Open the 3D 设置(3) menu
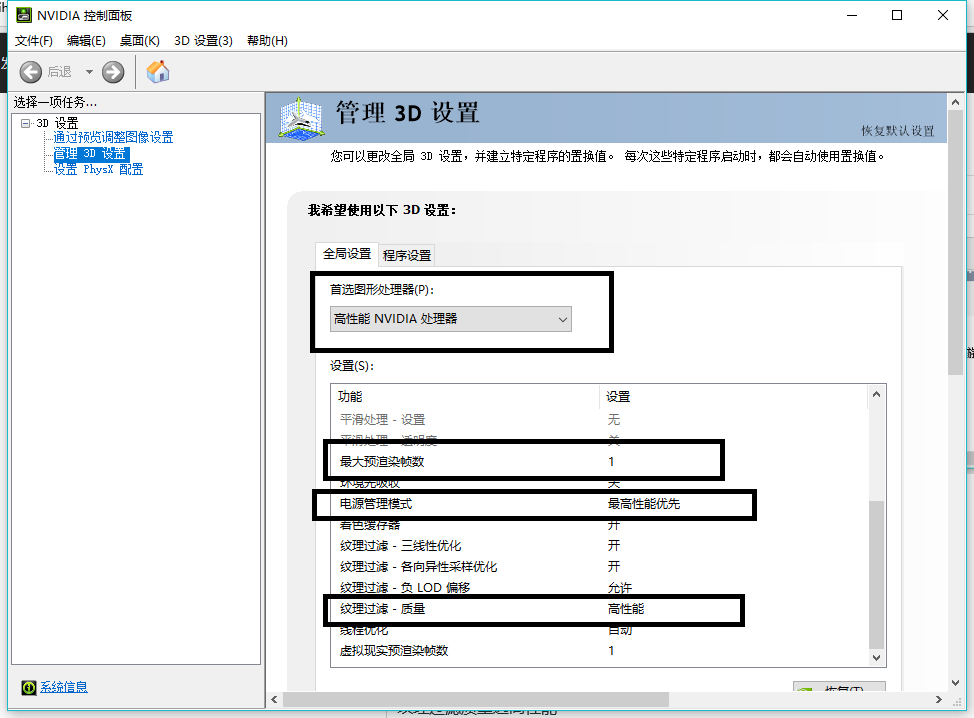The height and width of the screenshot is (718, 974). [x=203, y=41]
